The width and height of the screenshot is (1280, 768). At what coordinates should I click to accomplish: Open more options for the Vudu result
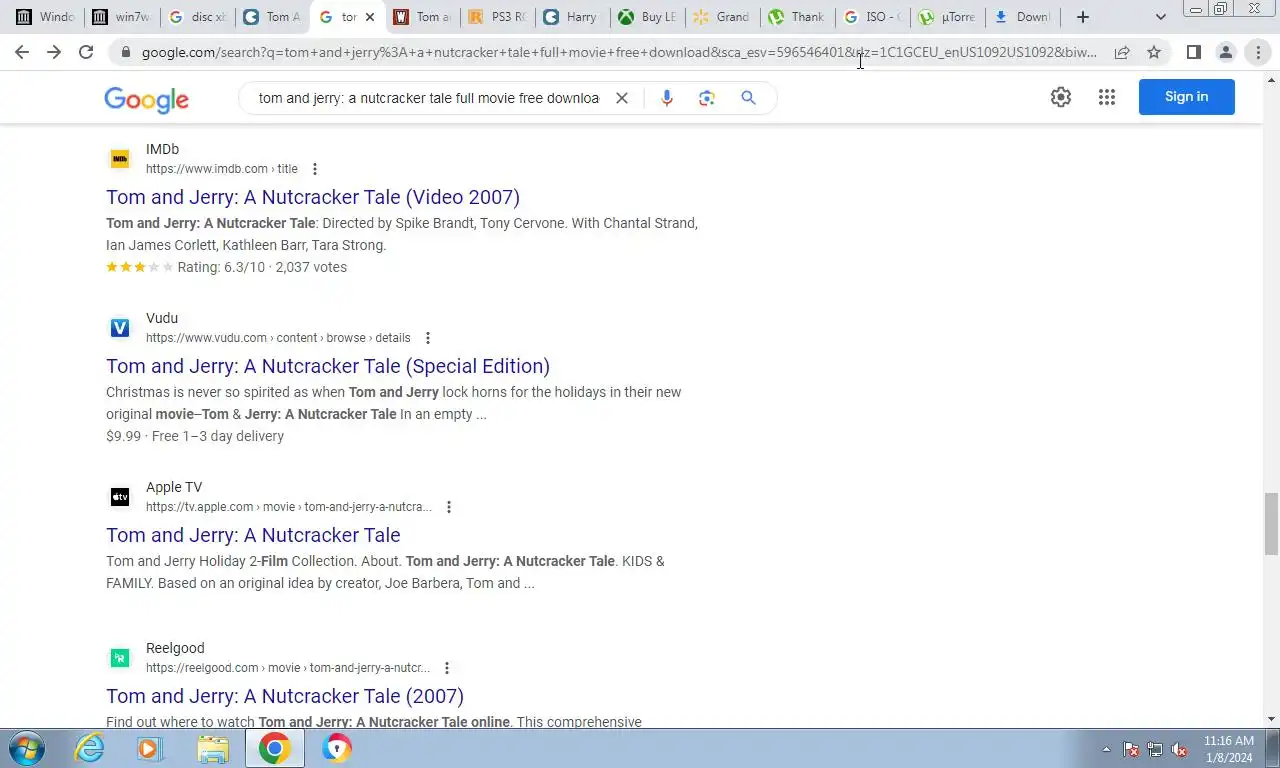point(428,338)
